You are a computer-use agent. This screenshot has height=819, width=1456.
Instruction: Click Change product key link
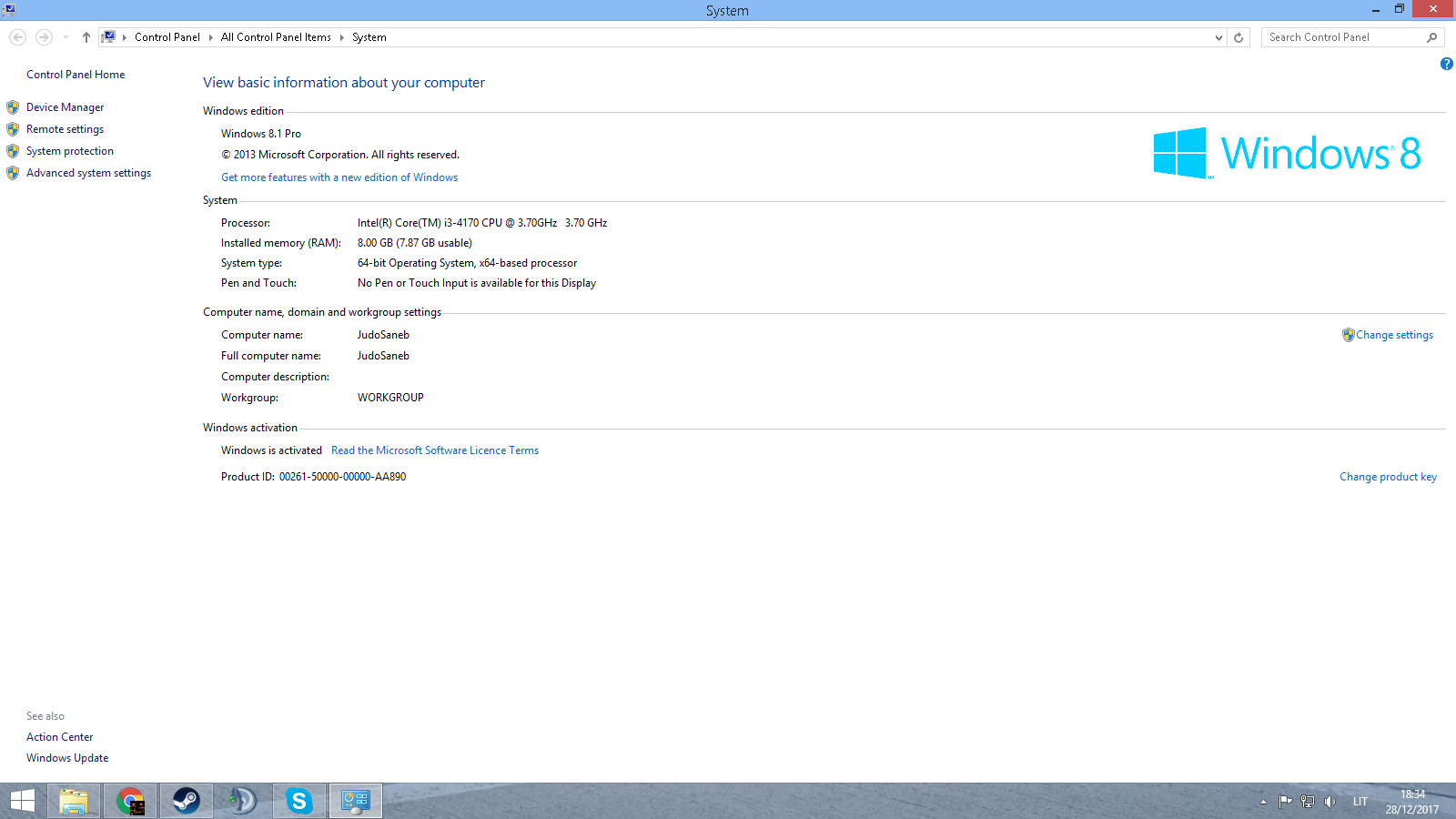point(1388,477)
